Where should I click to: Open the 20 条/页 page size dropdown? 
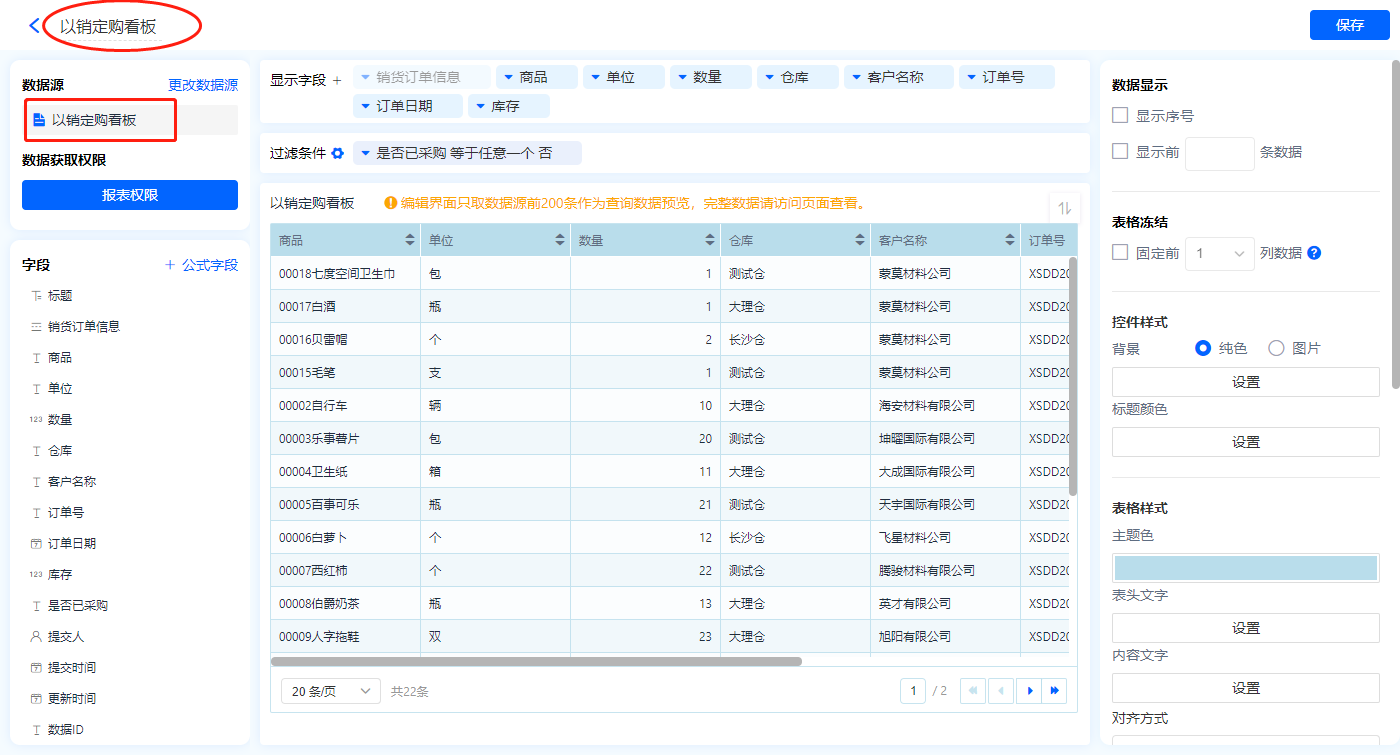(x=331, y=691)
